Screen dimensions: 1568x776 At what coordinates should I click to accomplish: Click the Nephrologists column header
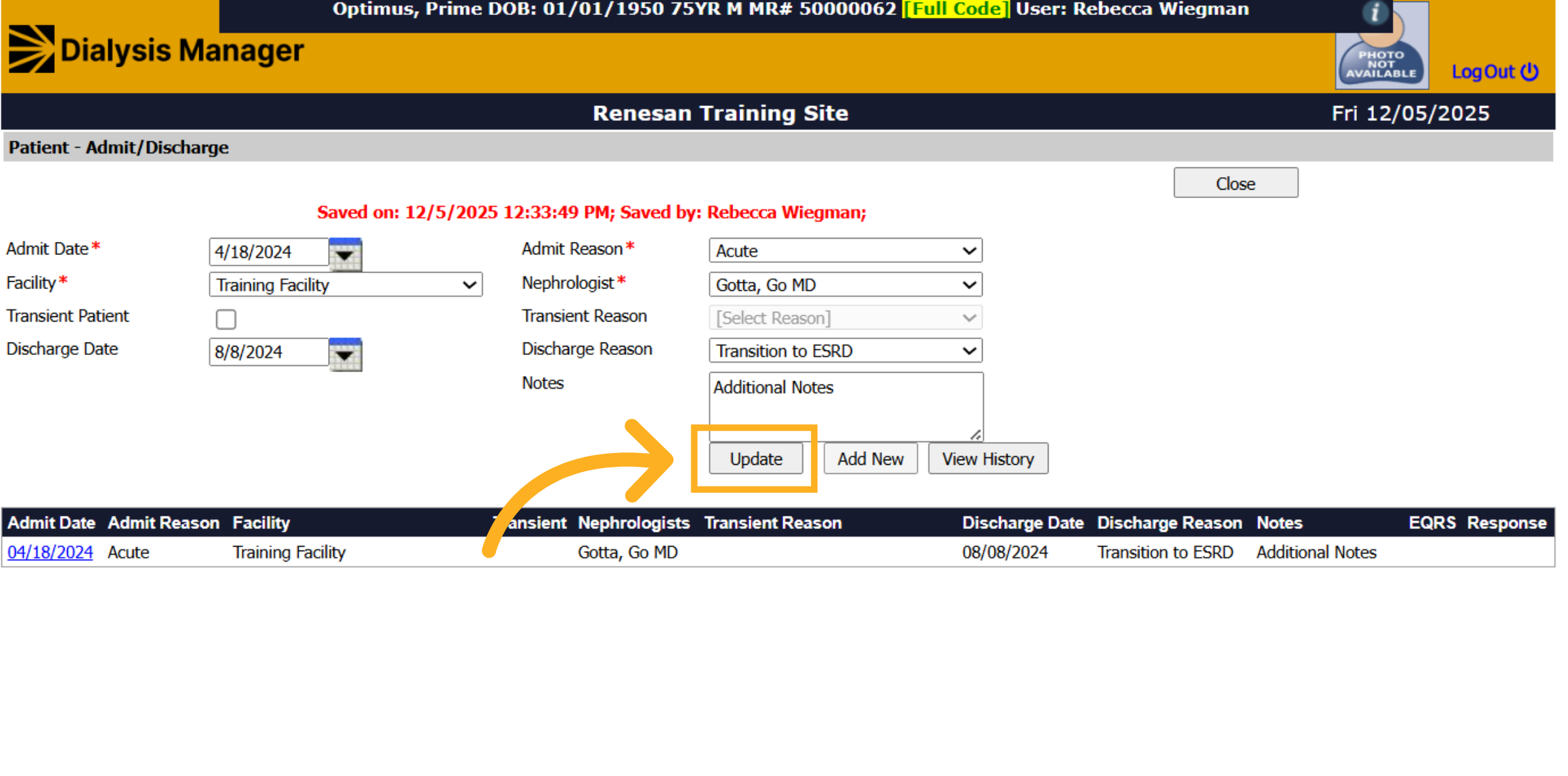634,522
